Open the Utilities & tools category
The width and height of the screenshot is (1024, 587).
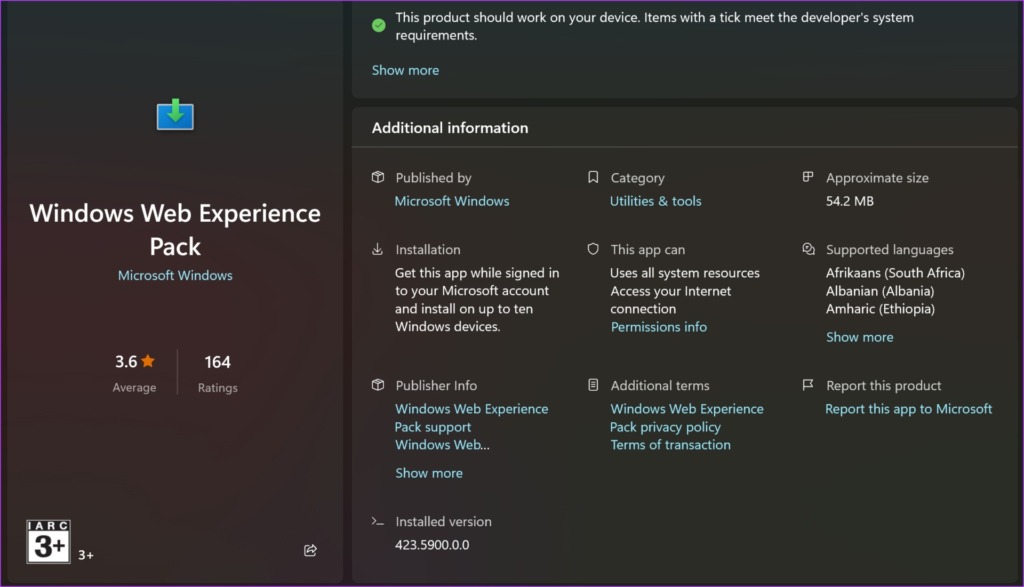tap(655, 200)
